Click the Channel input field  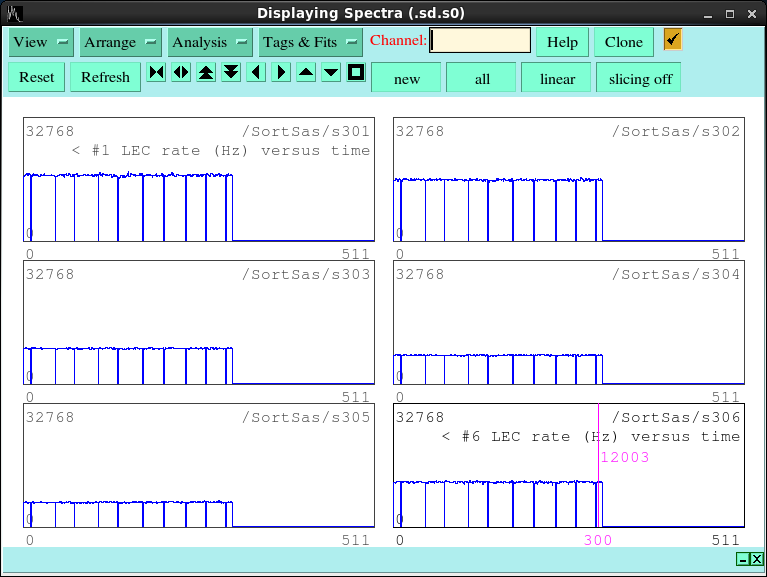480,41
